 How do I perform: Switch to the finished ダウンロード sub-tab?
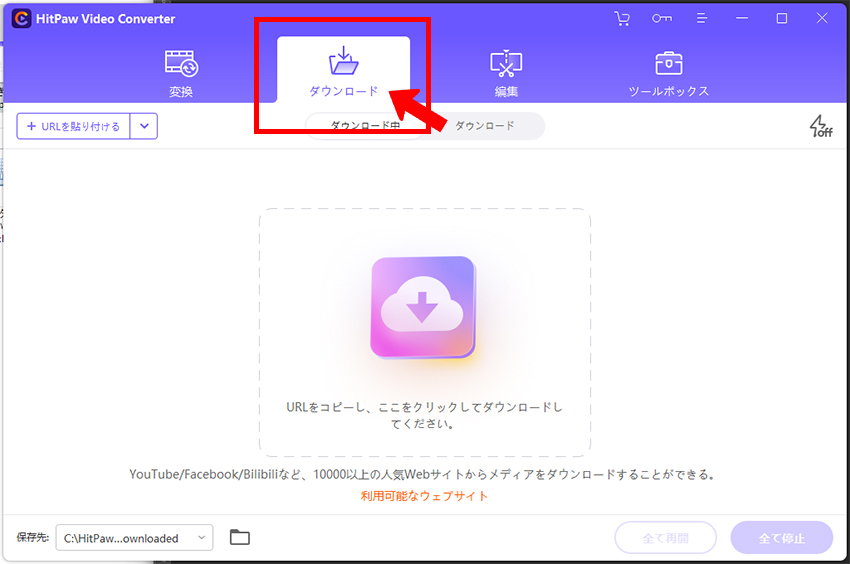[484, 126]
